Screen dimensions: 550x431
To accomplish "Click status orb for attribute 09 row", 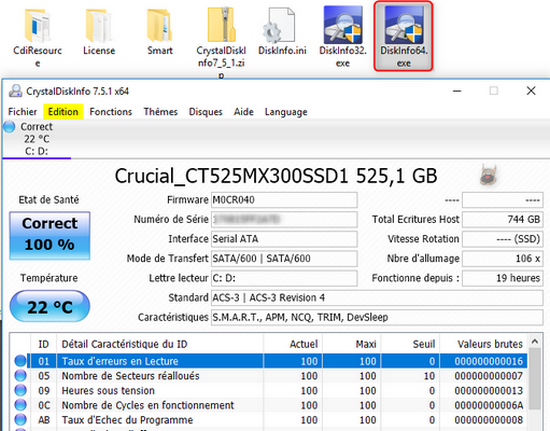I will click(x=20, y=390).
